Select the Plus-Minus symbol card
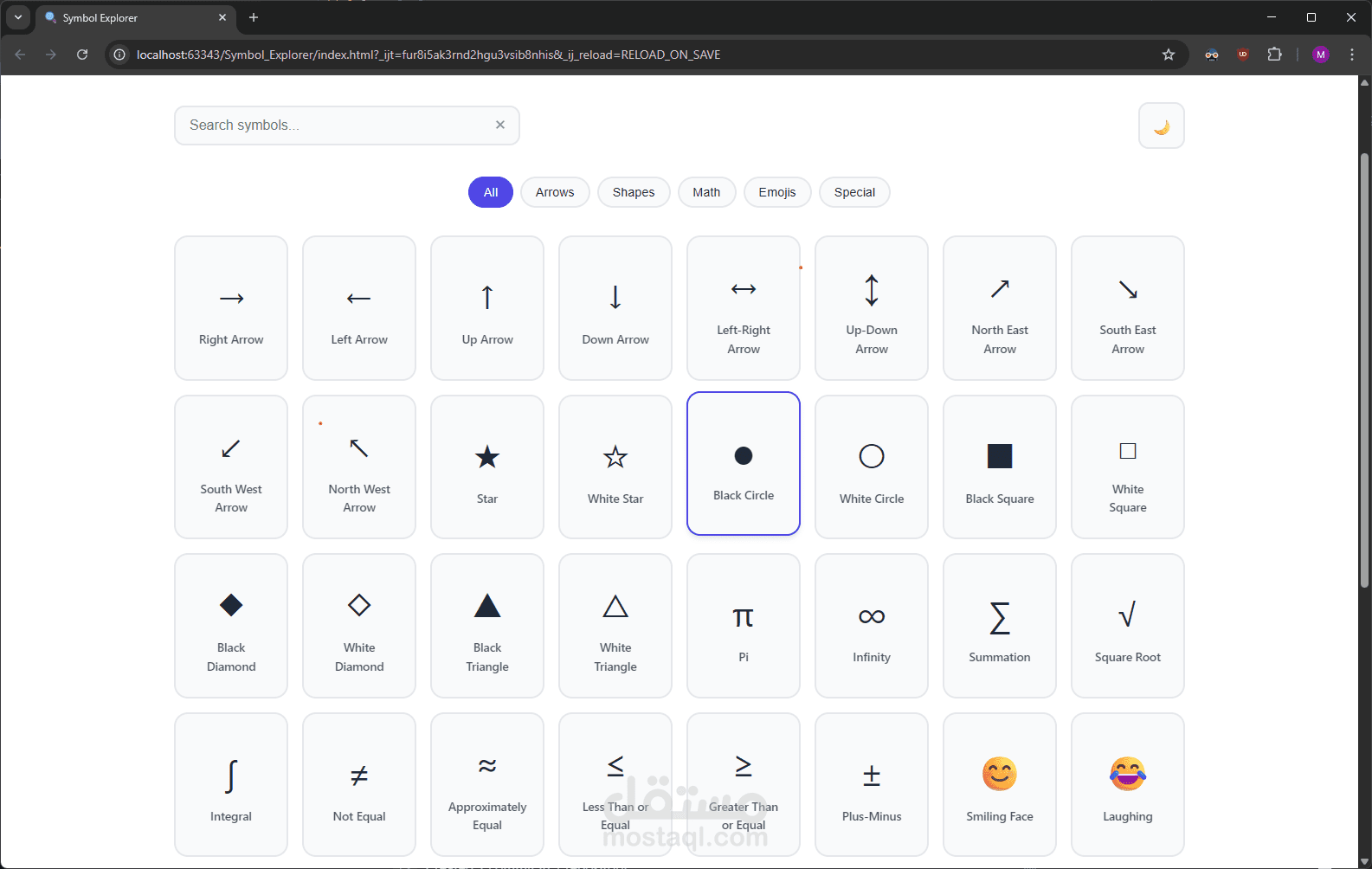Viewport: 1372px width, 869px height. click(x=872, y=785)
